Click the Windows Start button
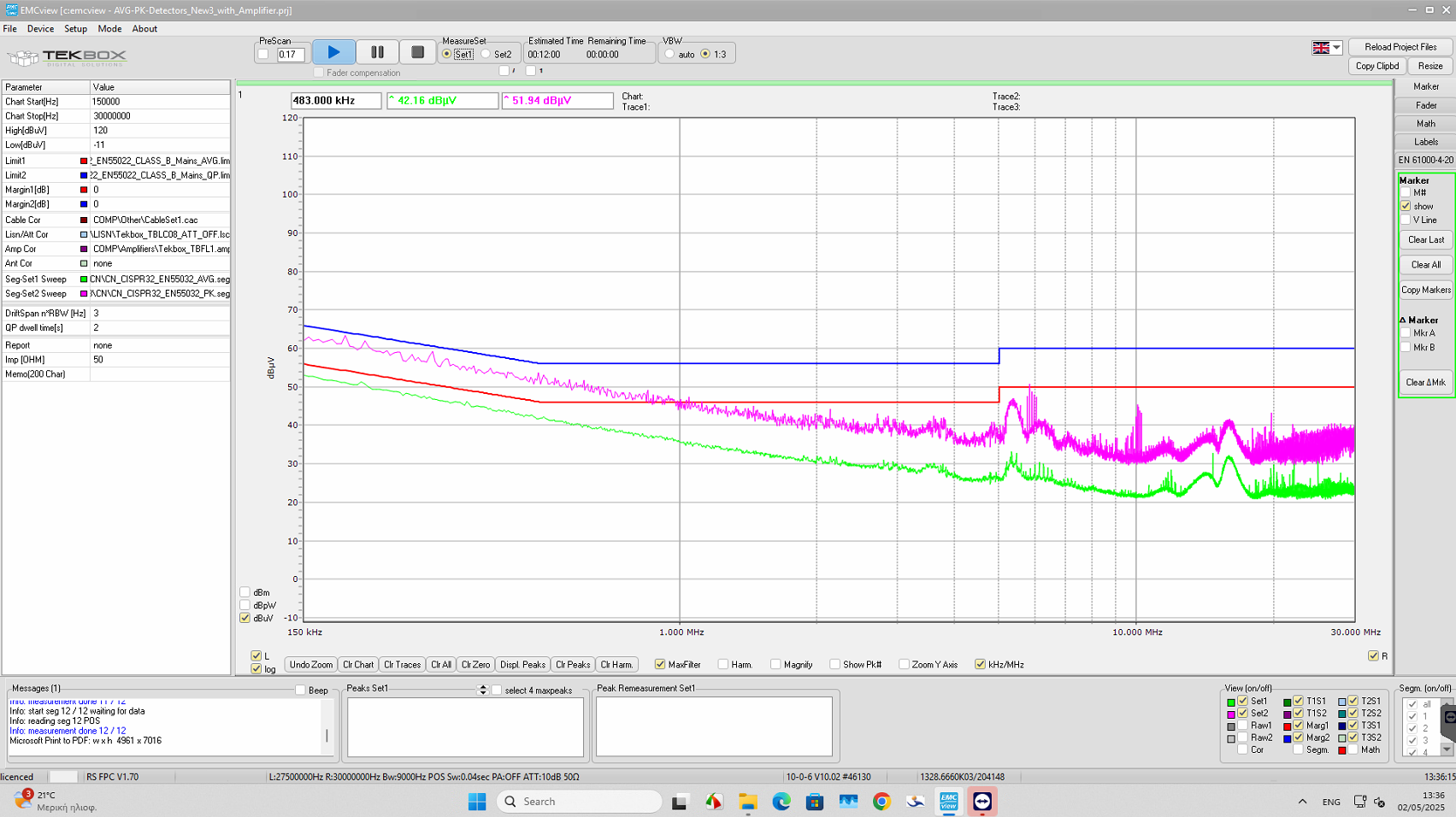1456x817 pixels. coord(477,802)
